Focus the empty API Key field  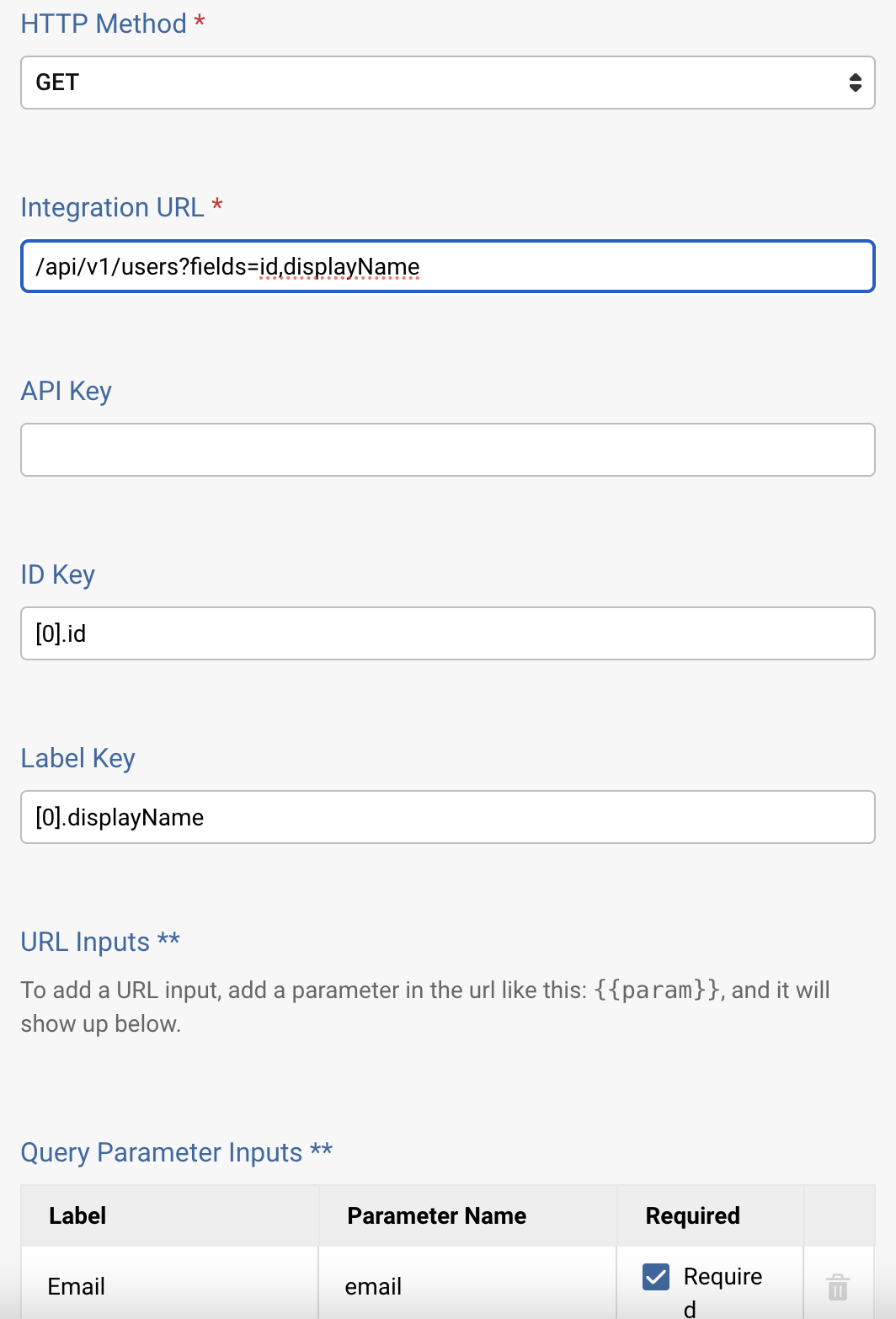point(447,450)
